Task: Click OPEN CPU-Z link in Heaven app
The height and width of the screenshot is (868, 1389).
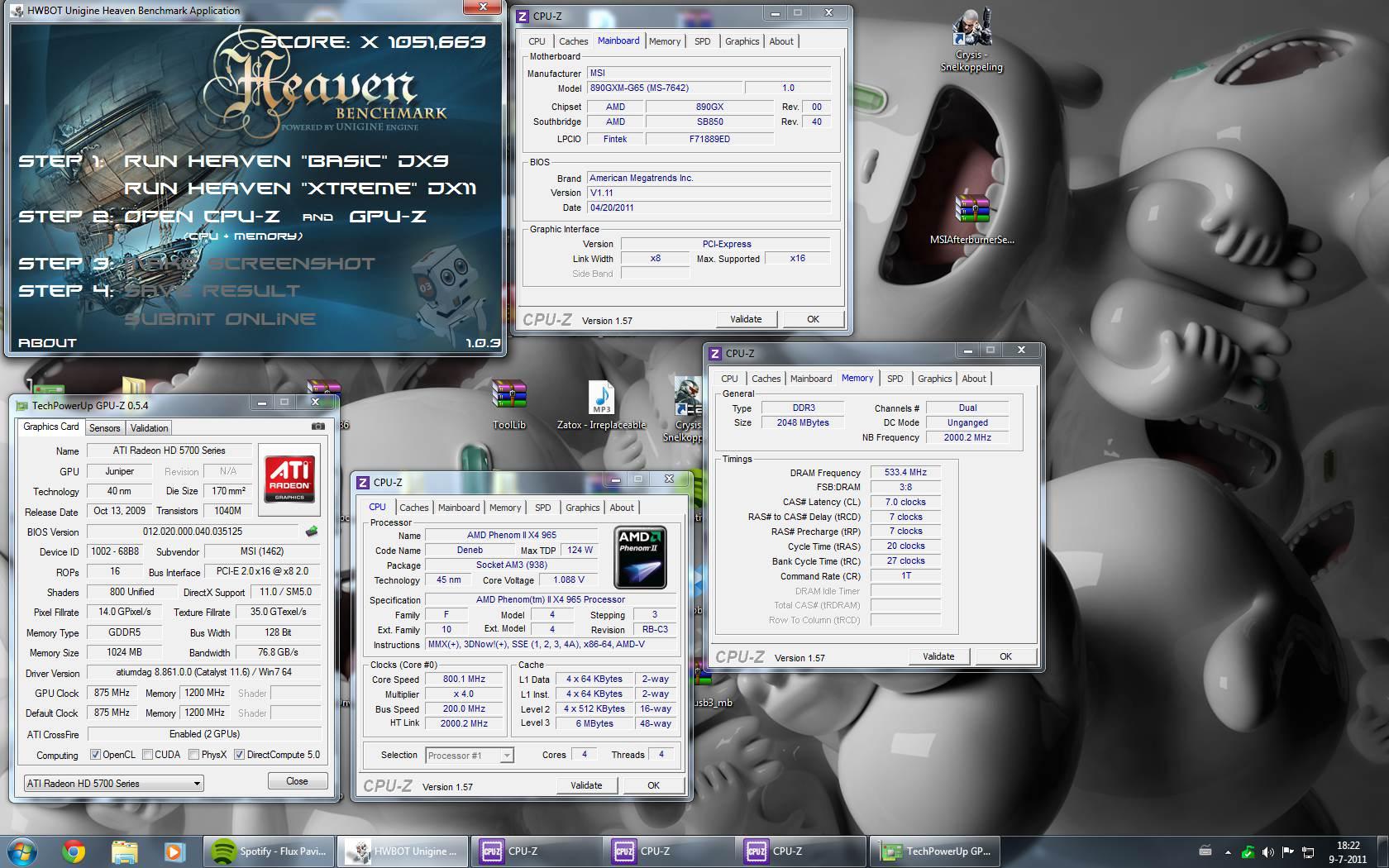Action: 202,217
